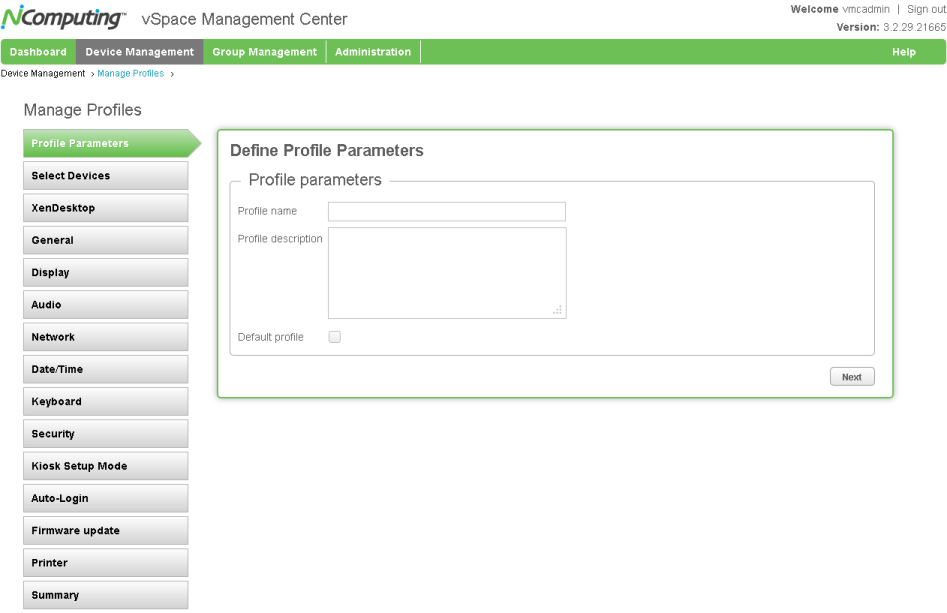Image resolution: width=947 pixels, height=613 pixels.
Task: Select the Security section
Action: 106,434
